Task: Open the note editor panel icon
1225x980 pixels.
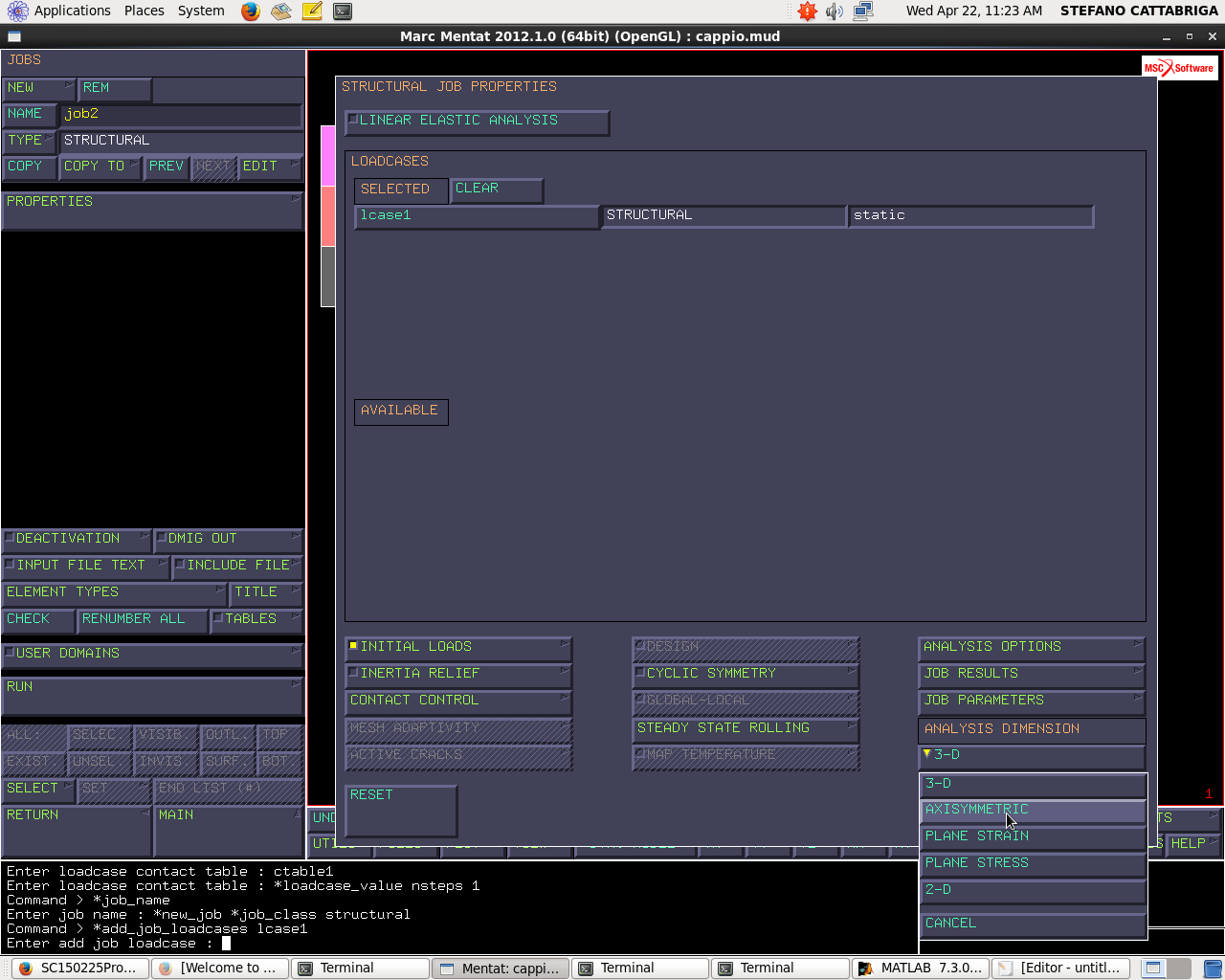Action: (x=312, y=11)
